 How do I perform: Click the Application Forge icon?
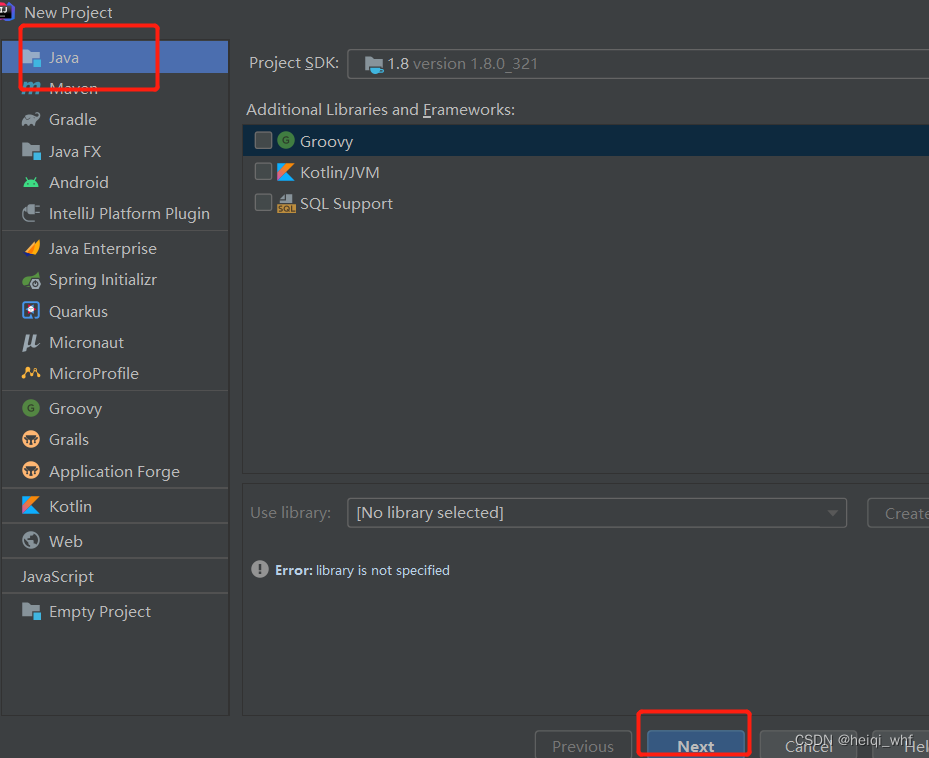tap(31, 471)
